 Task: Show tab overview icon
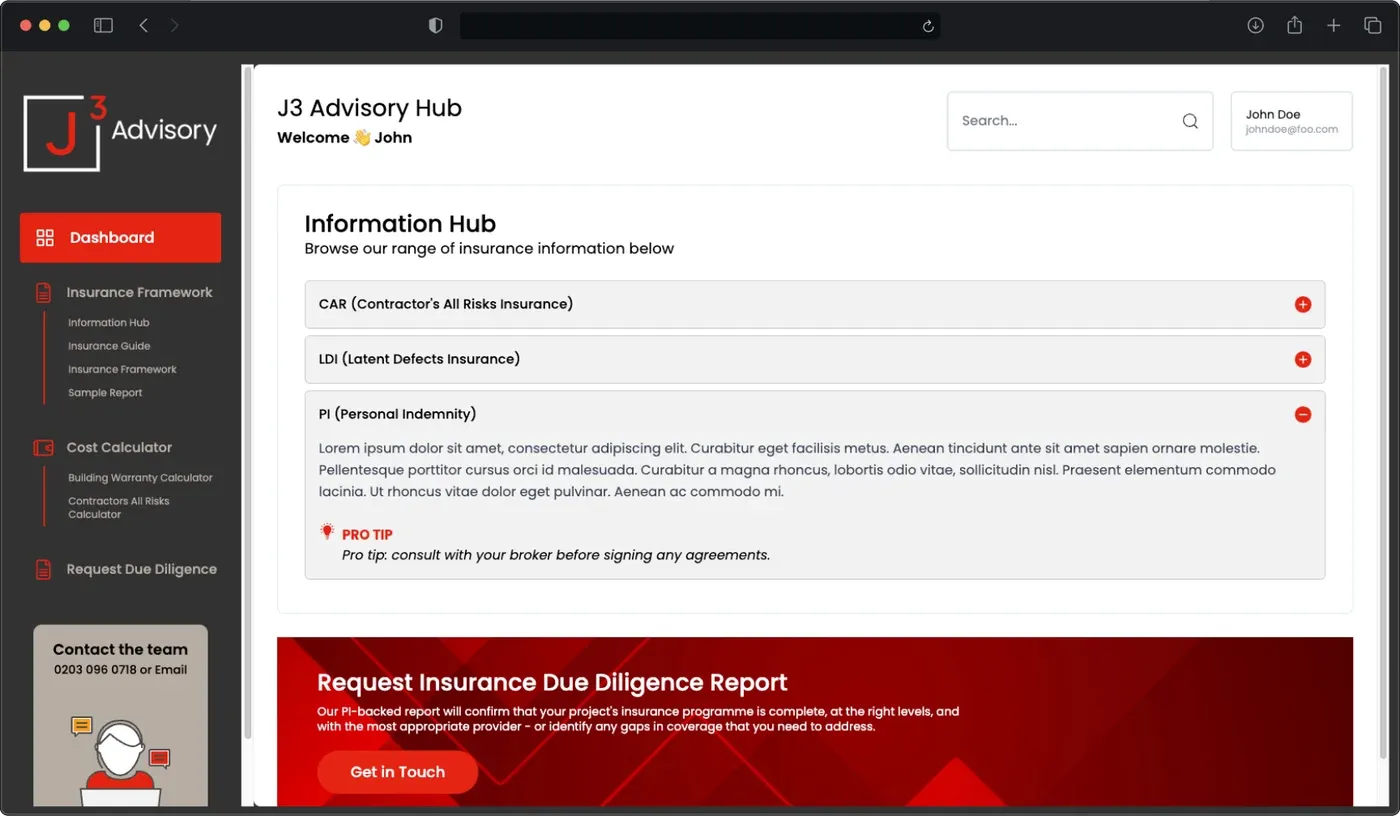click(1373, 26)
